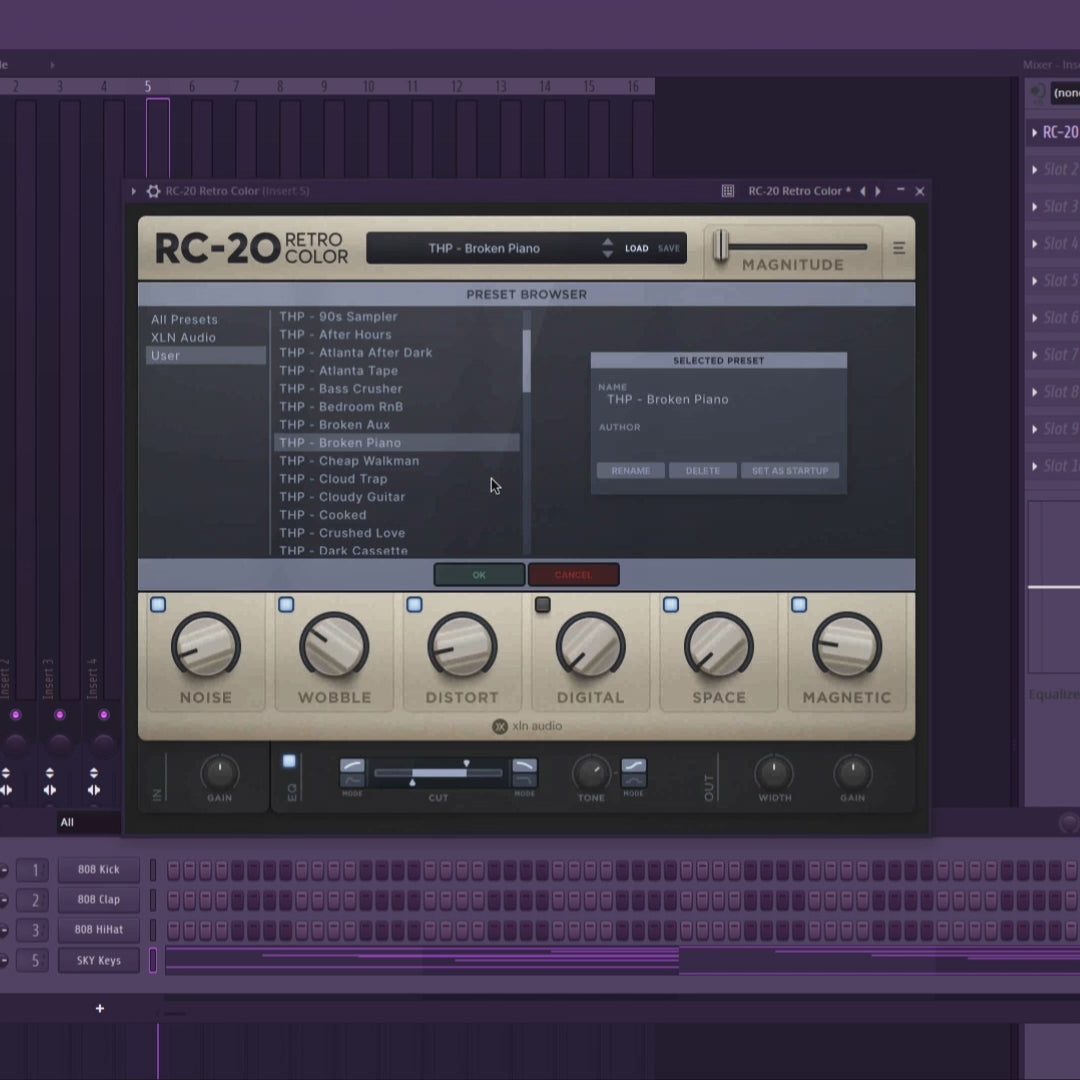
Task: Click the input Gain knob
Action: click(x=220, y=773)
